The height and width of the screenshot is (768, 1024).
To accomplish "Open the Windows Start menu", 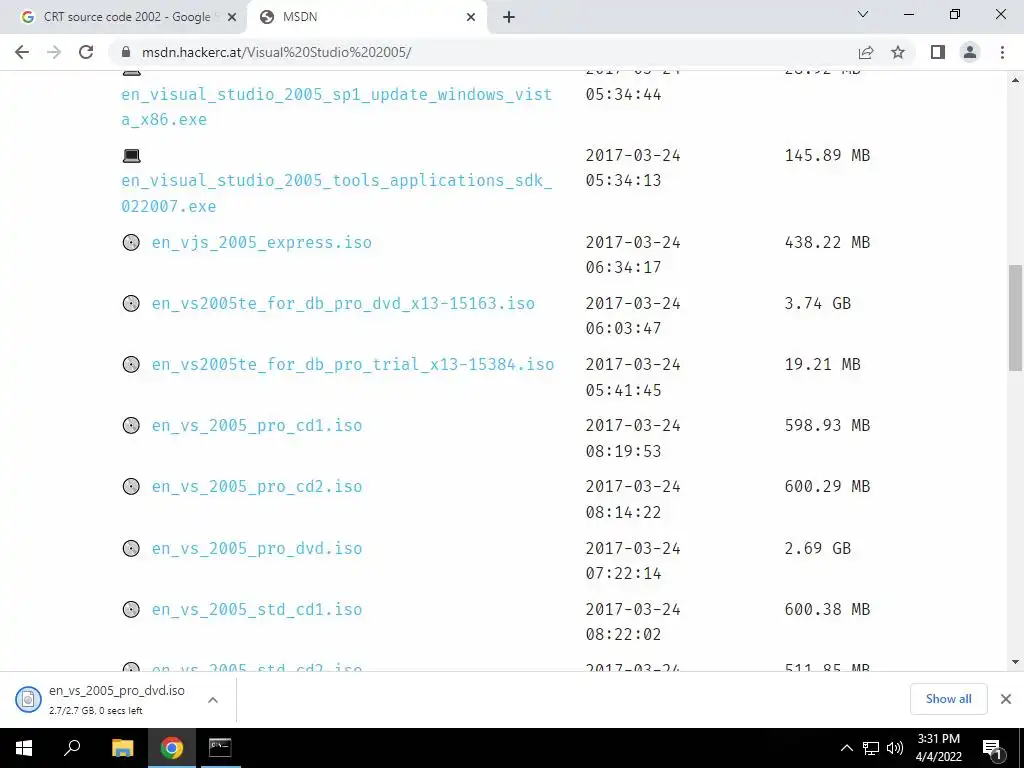I will tap(24, 748).
